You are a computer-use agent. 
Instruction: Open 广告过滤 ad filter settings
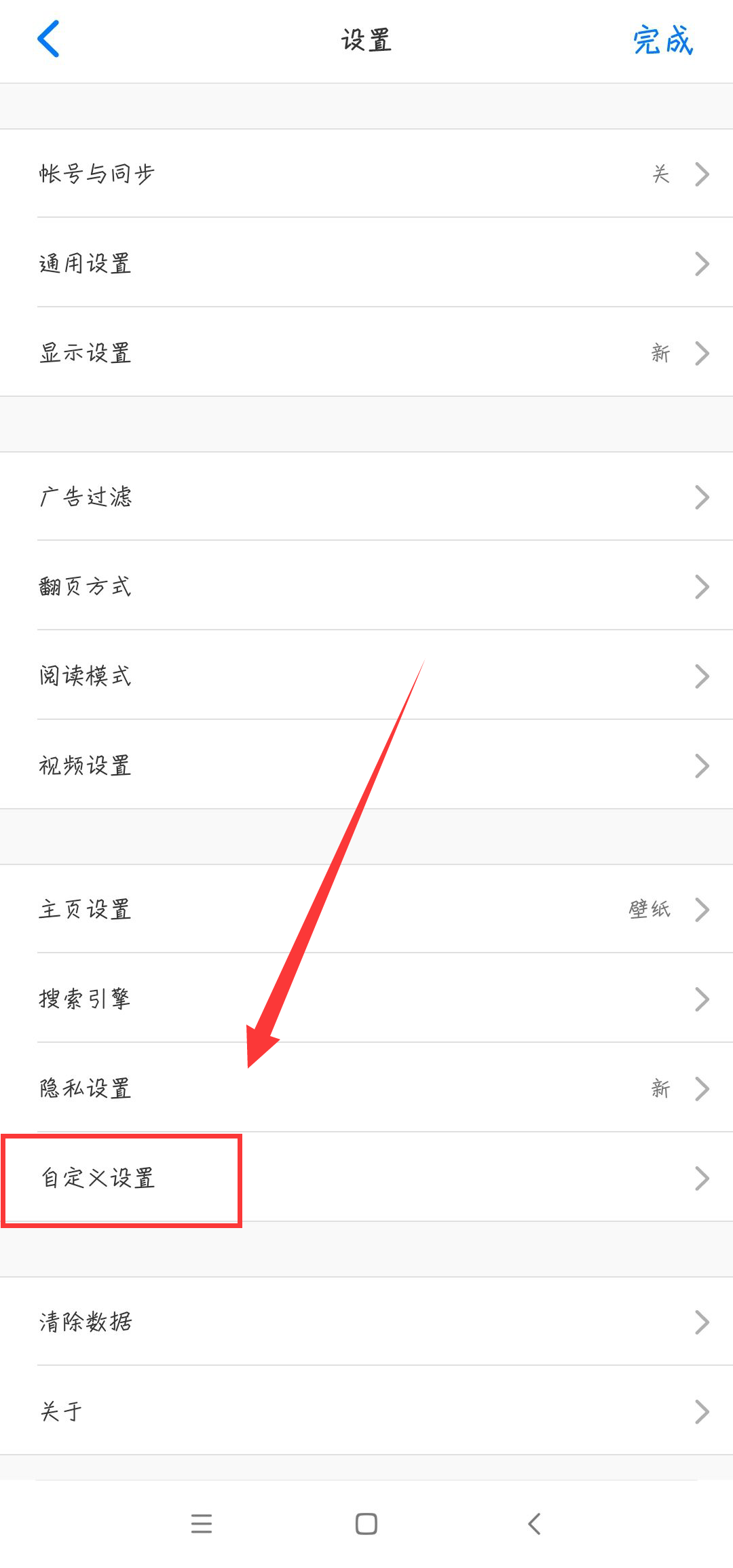[x=366, y=497]
